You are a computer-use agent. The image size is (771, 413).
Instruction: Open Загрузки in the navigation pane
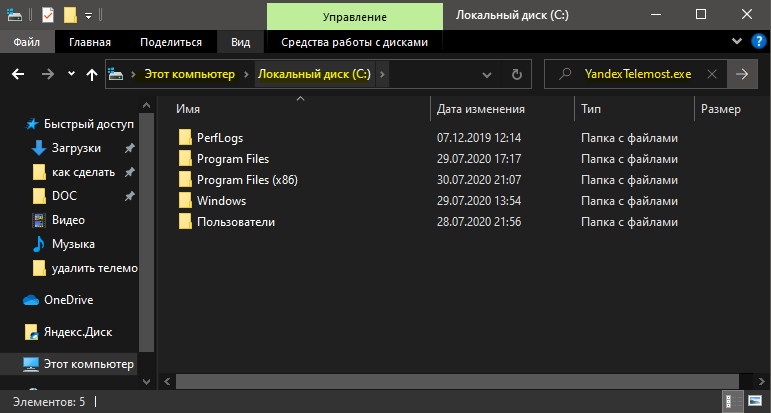[76, 148]
